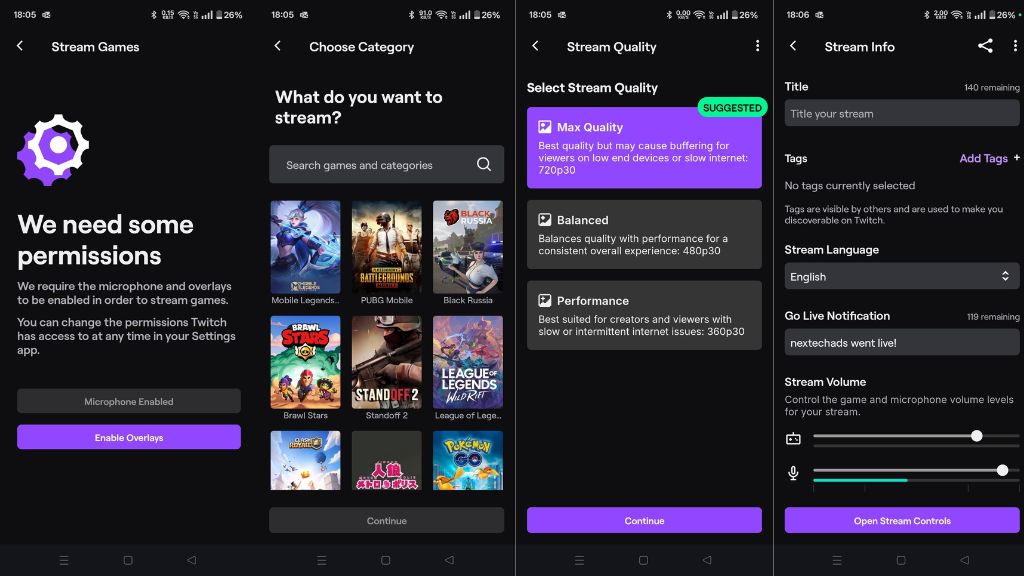The width and height of the screenshot is (1024, 576).
Task: Click the Add Tags link
Action: pyautogui.click(x=989, y=158)
